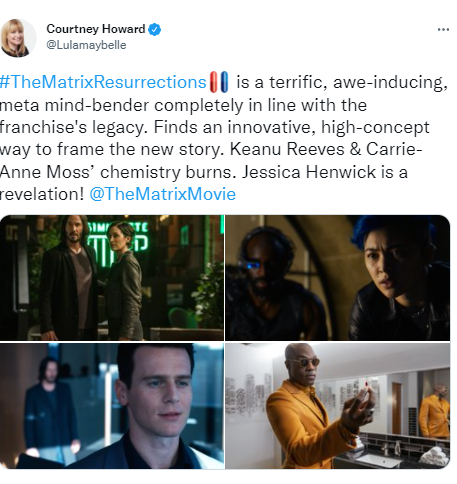Click the blue pill emoji
The height and width of the screenshot is (484, 457).
pyautogui.click(x=224, y=82)
